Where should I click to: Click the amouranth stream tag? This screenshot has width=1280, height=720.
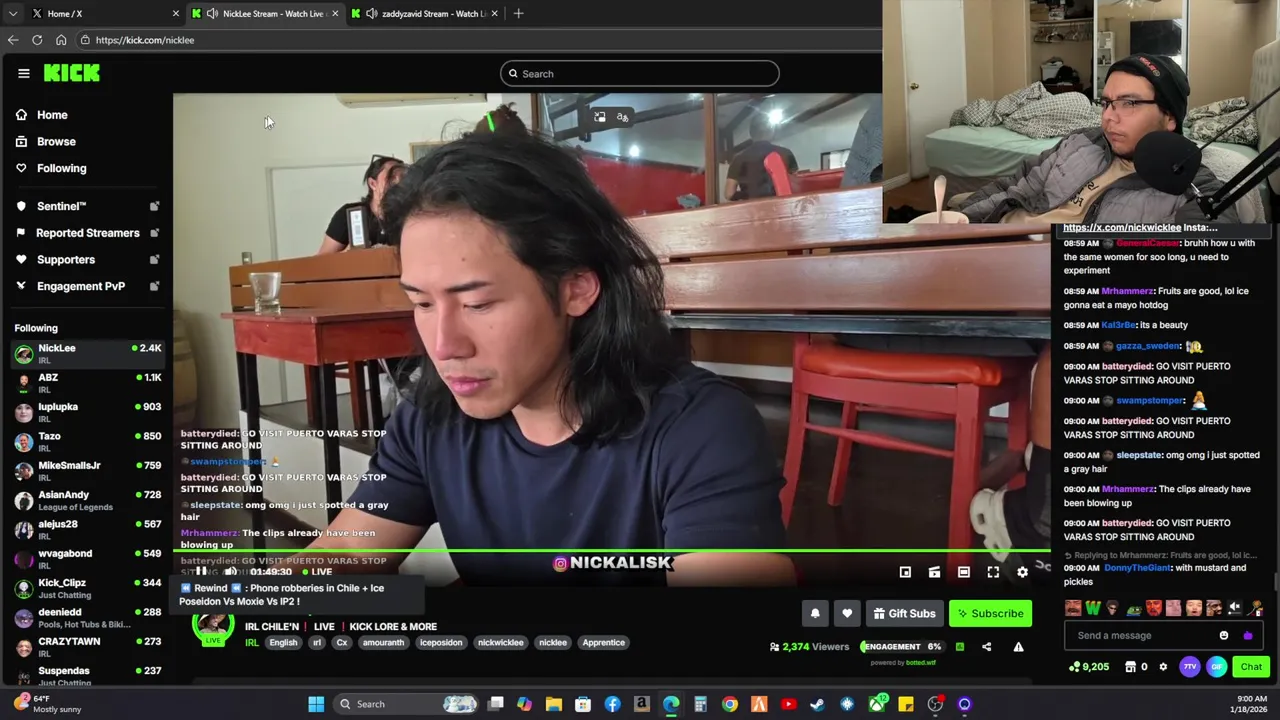click(x=383, y=643)
